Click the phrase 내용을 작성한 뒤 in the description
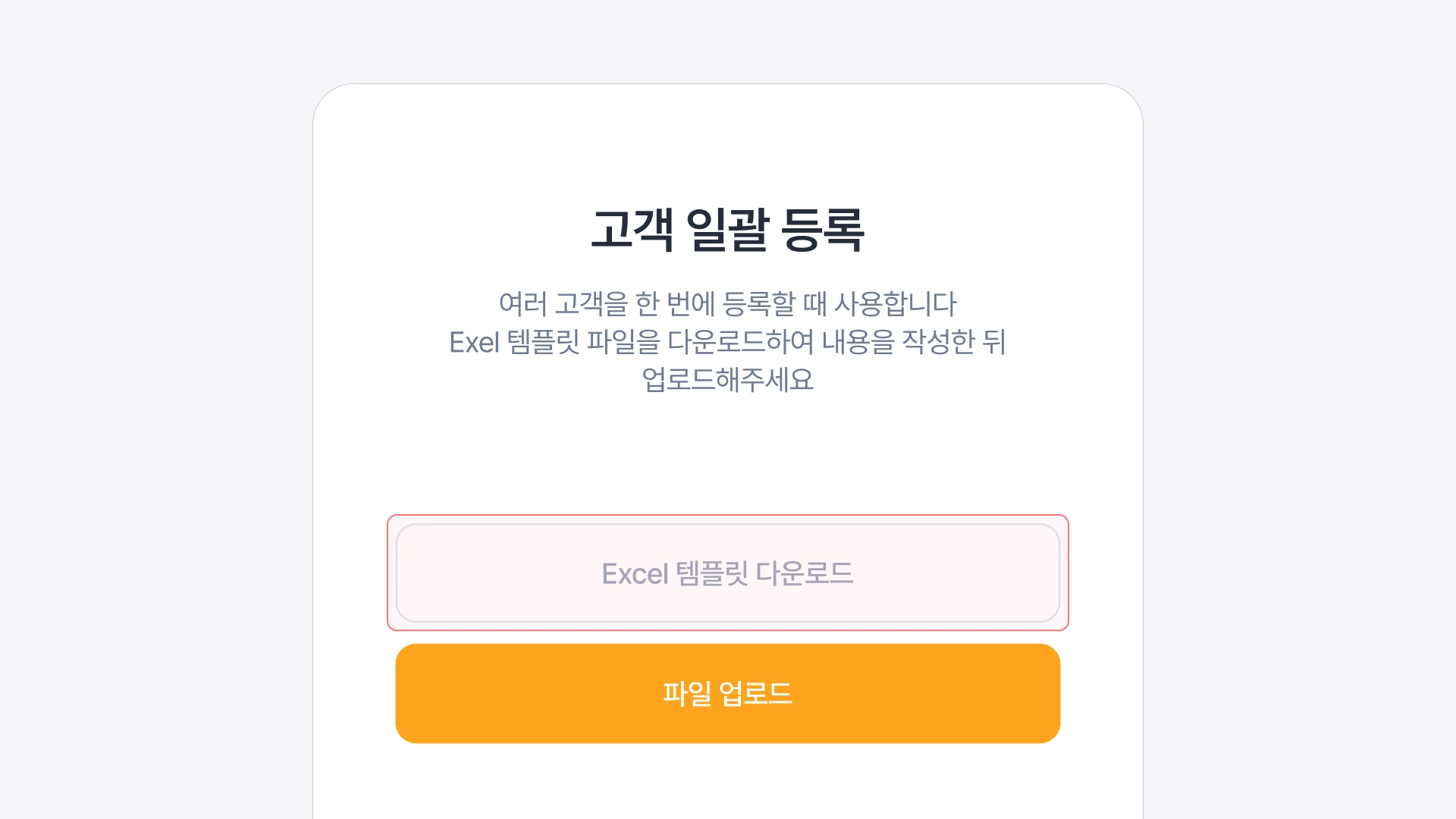 tap(914, 342)
